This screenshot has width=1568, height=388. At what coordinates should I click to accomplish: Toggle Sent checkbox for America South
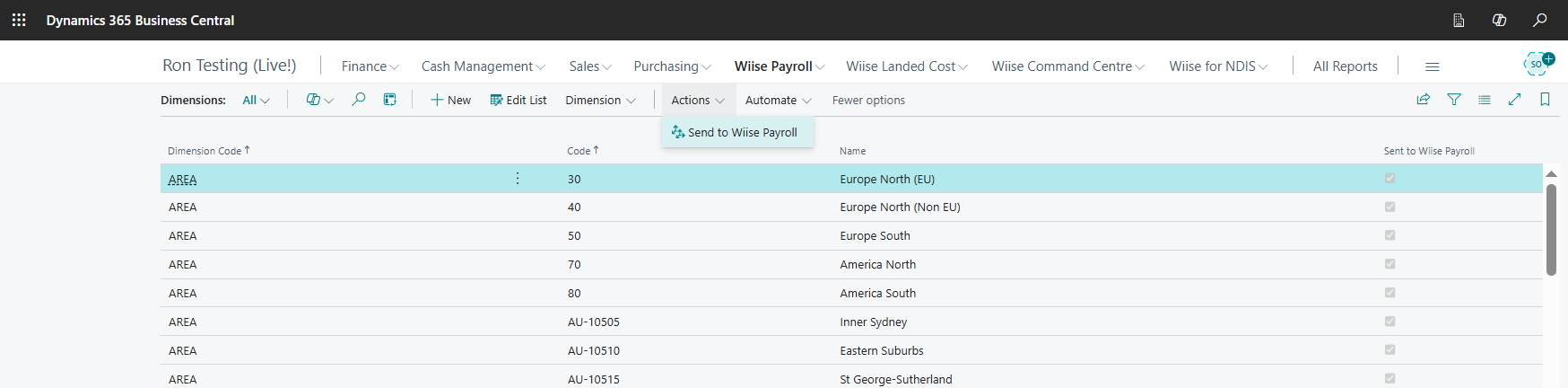[1389, 293]
